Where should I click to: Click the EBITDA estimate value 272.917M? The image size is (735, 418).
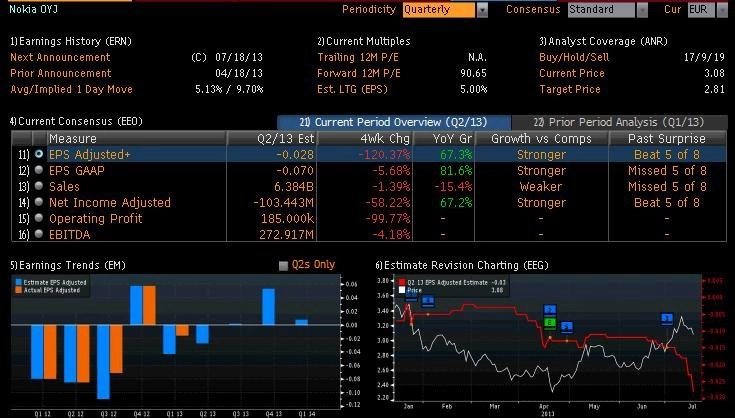click(x=286, y=234)
